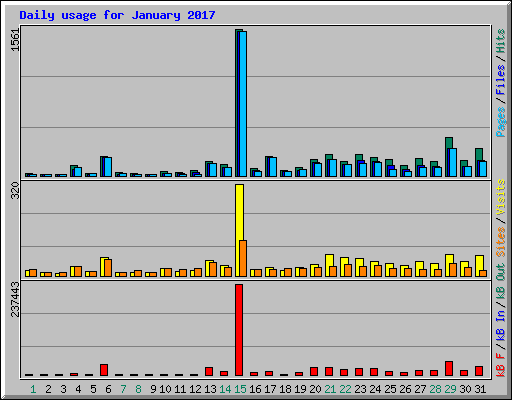Click the 'kB Out' legend label
The height and width of the screenshot is (400, 512).
tap(501, 281)
